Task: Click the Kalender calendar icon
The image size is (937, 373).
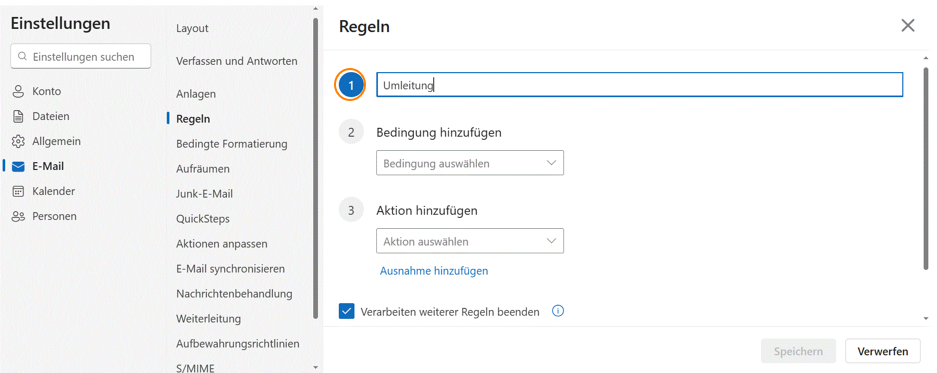Action: [x=19, y=191]
